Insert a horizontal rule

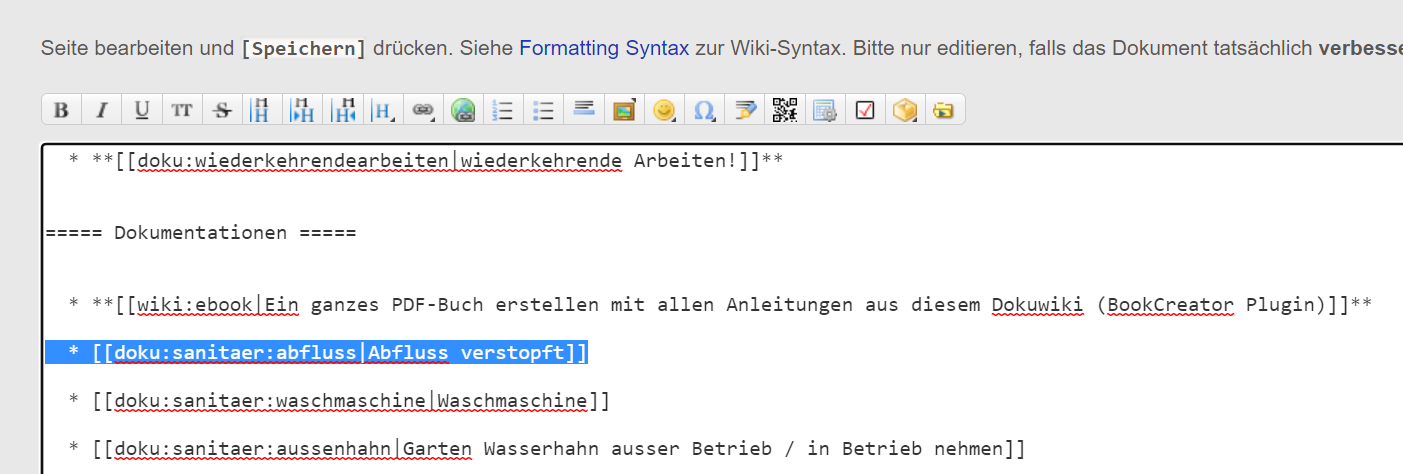tap(584, 110)
